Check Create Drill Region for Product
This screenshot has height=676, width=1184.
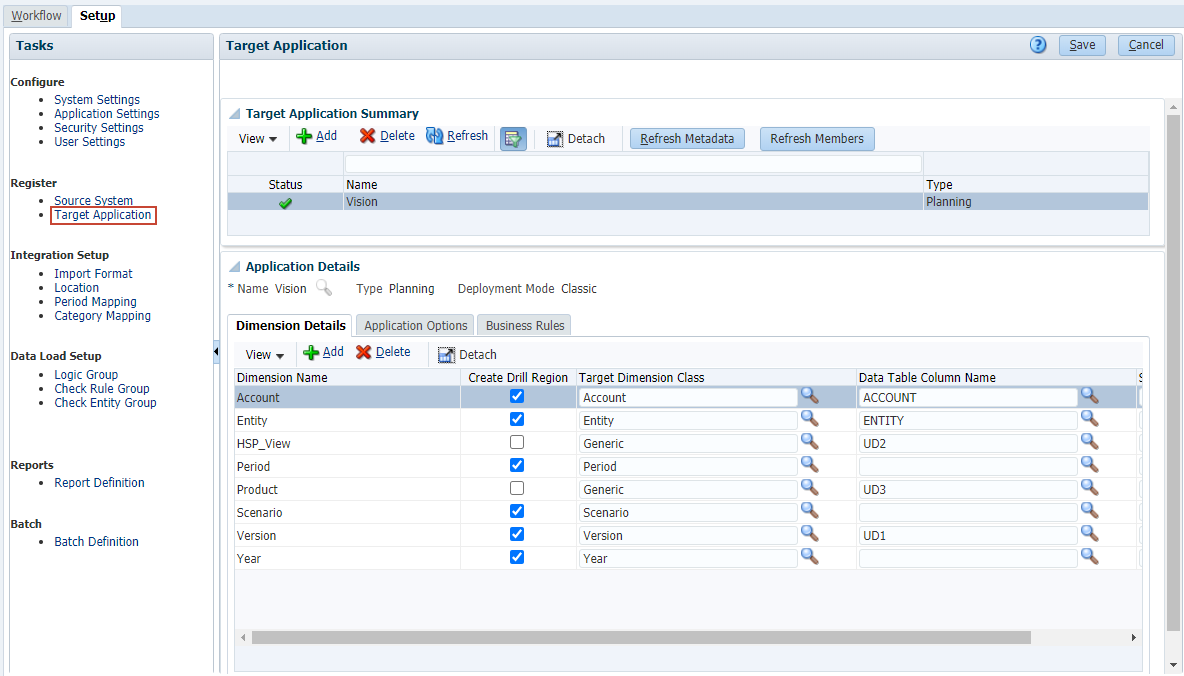pos(517,488)
